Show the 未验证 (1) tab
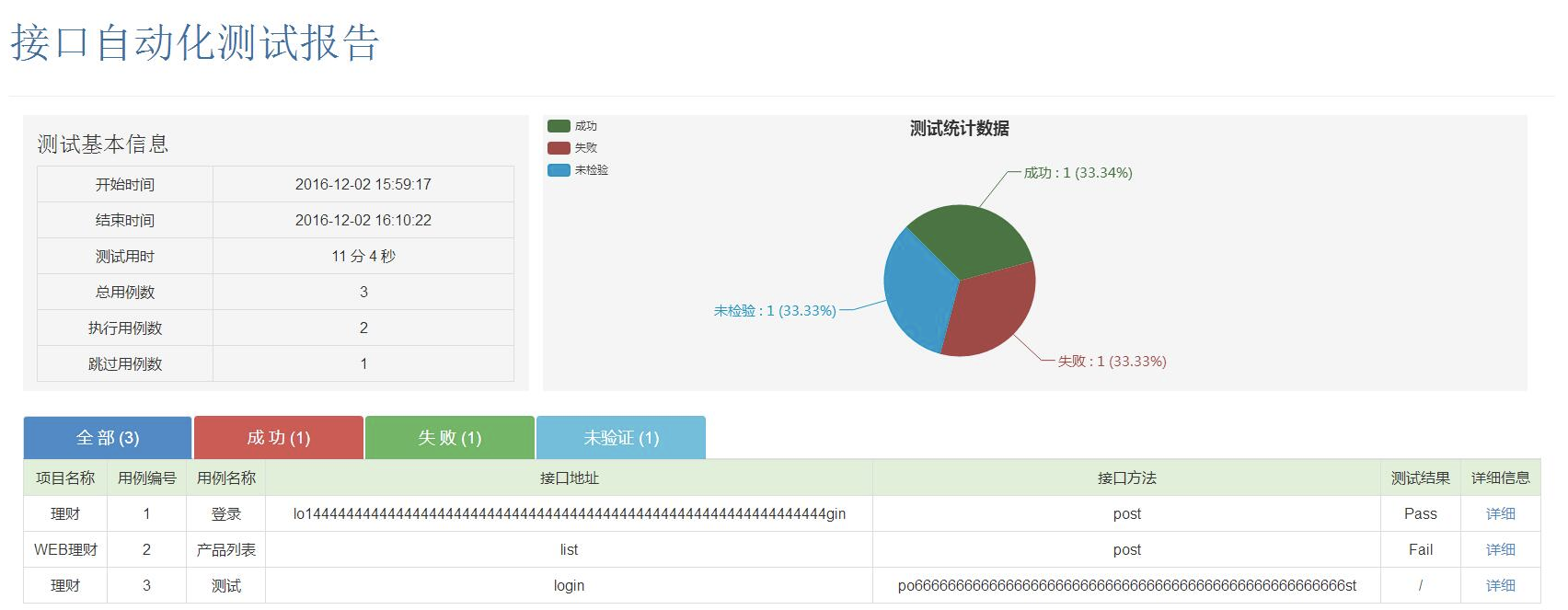The image size is (1568, 610). (x=621, y=438)
